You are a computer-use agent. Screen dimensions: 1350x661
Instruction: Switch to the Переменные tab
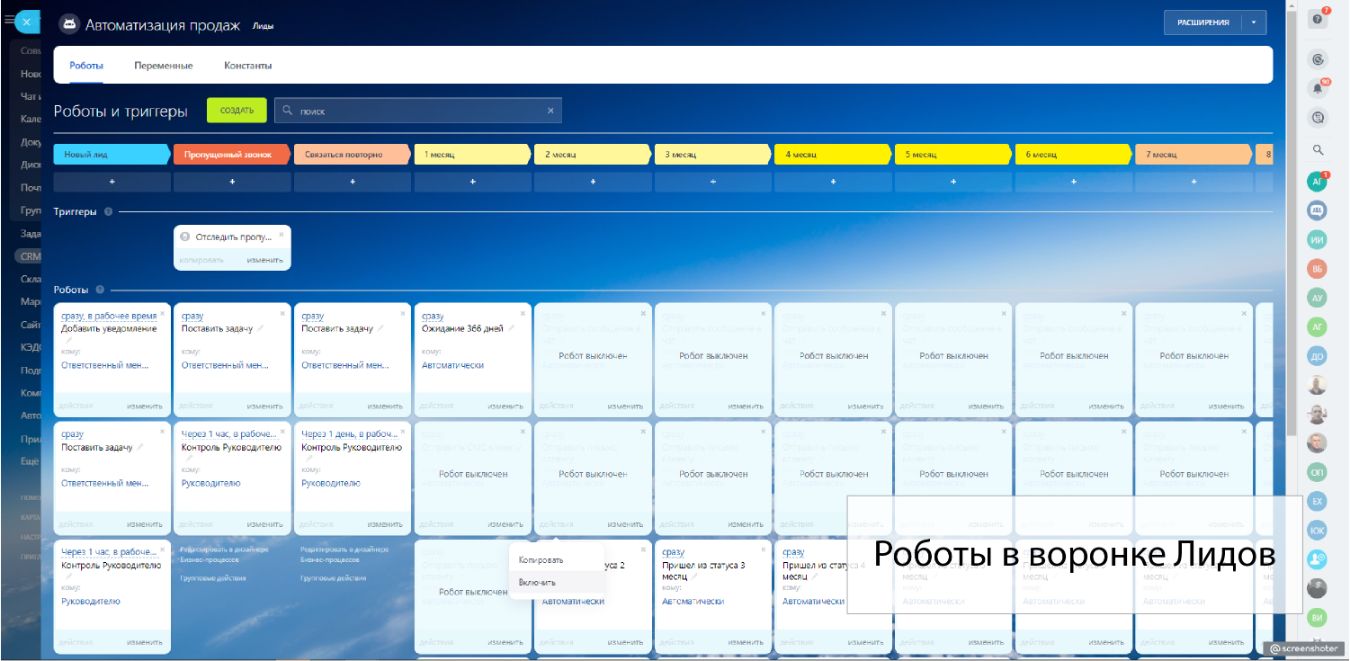[164, 65]
